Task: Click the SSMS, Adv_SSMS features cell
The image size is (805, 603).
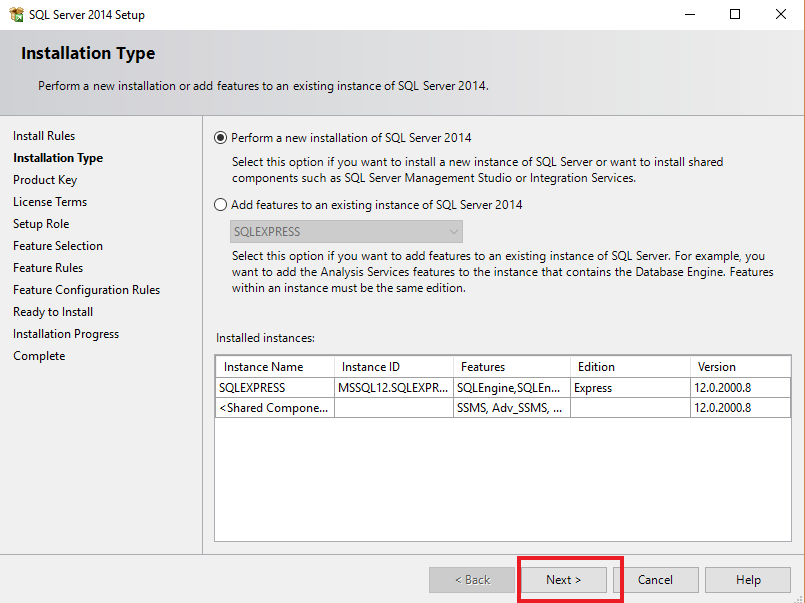Action: tap(512, 407)
